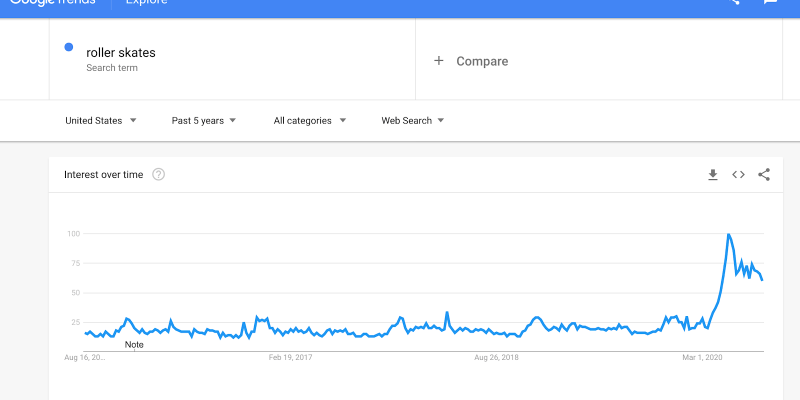Click the Explore header link
The height and width of the screenshot is (400, 800).
coord(146,3)
